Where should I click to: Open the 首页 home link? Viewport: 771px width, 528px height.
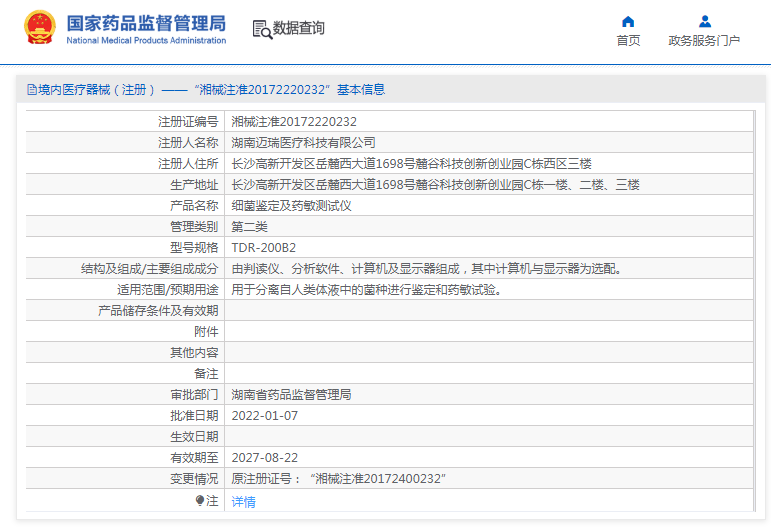click(628, 40)
